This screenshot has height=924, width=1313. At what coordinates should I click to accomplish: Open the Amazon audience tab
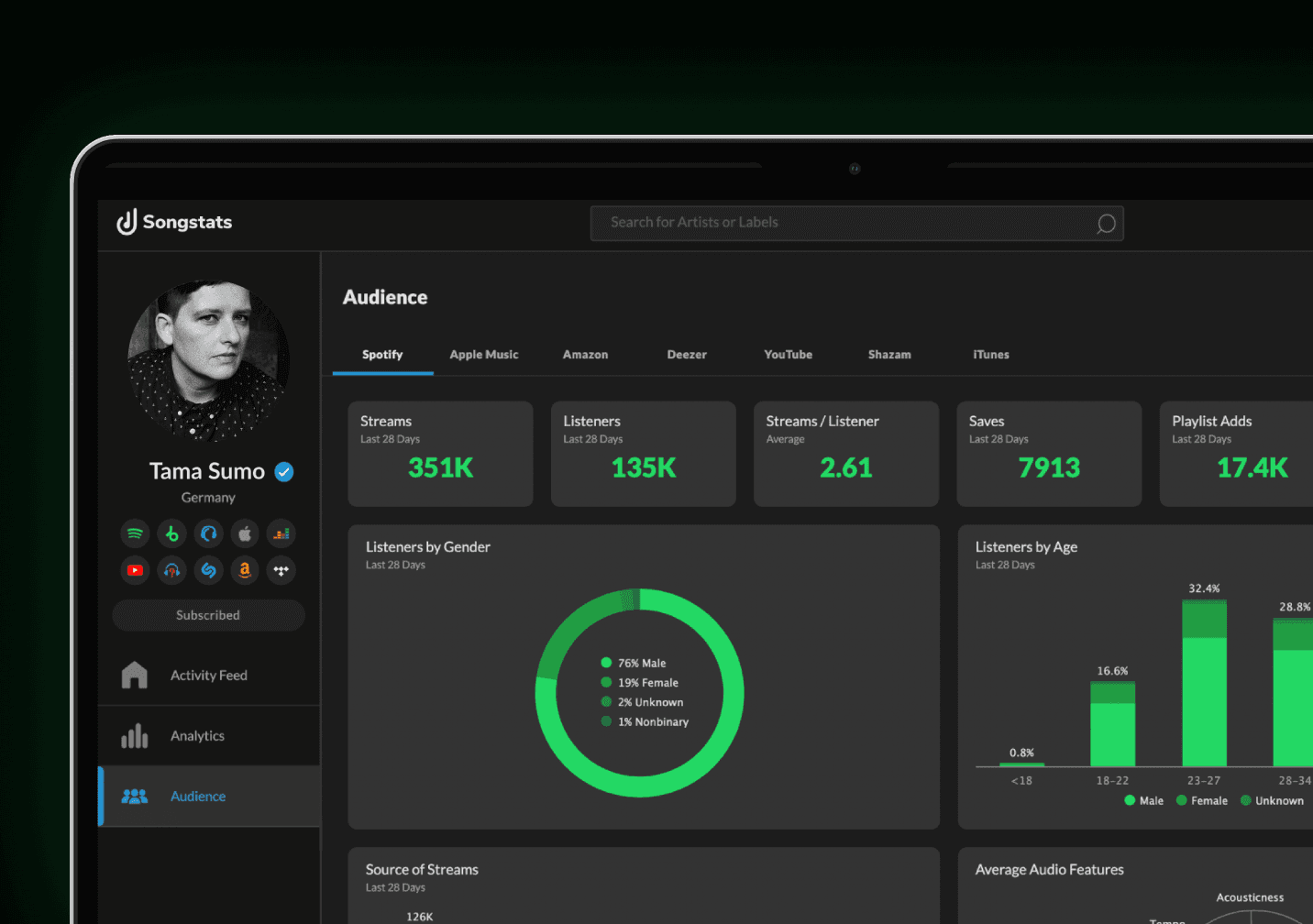click(x=585, y=355)
